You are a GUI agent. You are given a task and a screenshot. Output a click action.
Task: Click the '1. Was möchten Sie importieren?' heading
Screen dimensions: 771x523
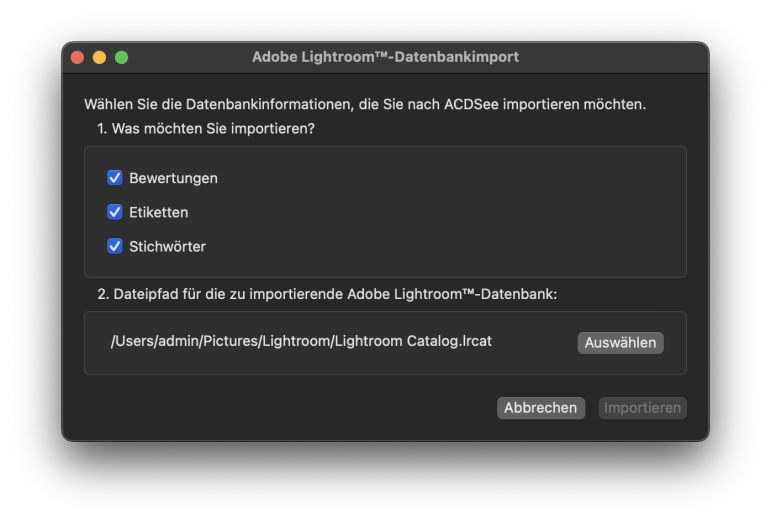click(206, 129)
